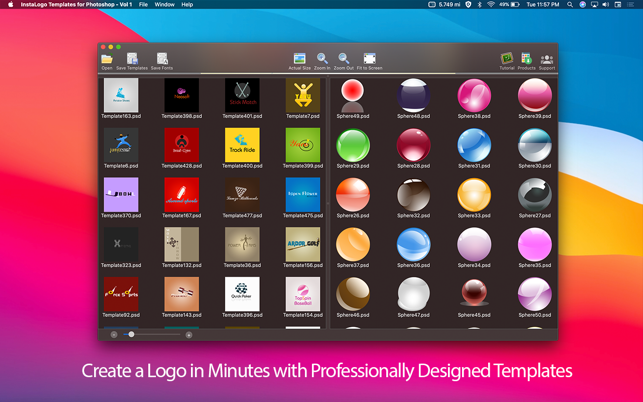The width and height of the screenshot is (643, 402).
Task: Open the Window menu
Action: pyautogui.click(x=164, y=5)
